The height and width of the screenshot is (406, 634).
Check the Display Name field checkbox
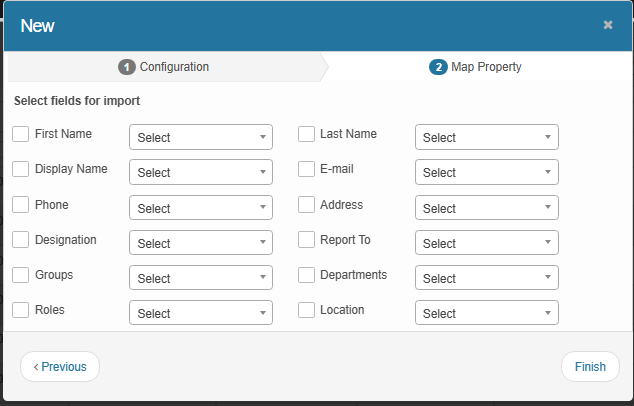21,169
